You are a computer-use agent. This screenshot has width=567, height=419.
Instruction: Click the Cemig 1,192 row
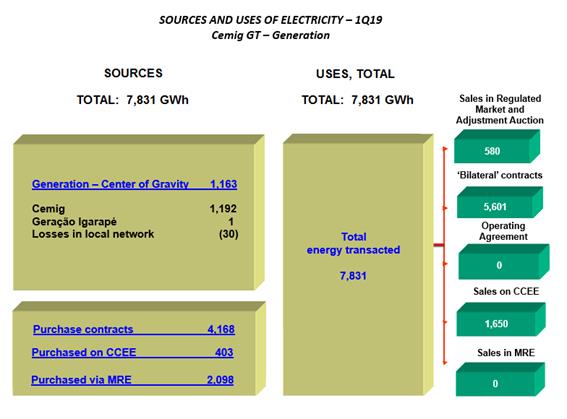click(135, 209)
